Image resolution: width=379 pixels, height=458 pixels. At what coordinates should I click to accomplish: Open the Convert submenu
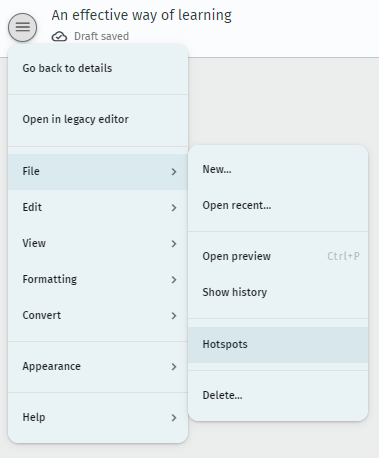[x=98, y=315]
